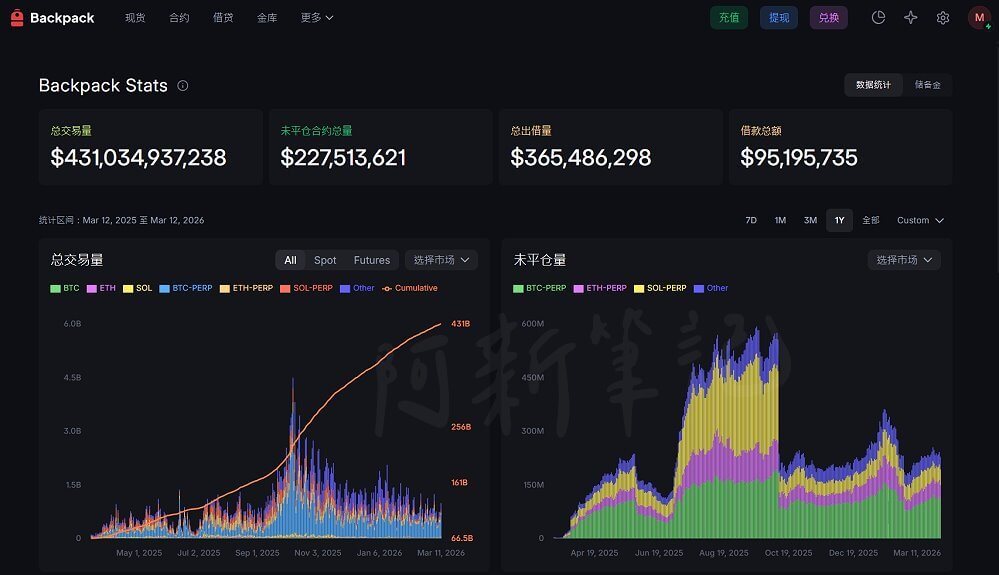Click Nov 3, 2025 axis label
This screenshot has height=575, width=999.
click(318, 553)
